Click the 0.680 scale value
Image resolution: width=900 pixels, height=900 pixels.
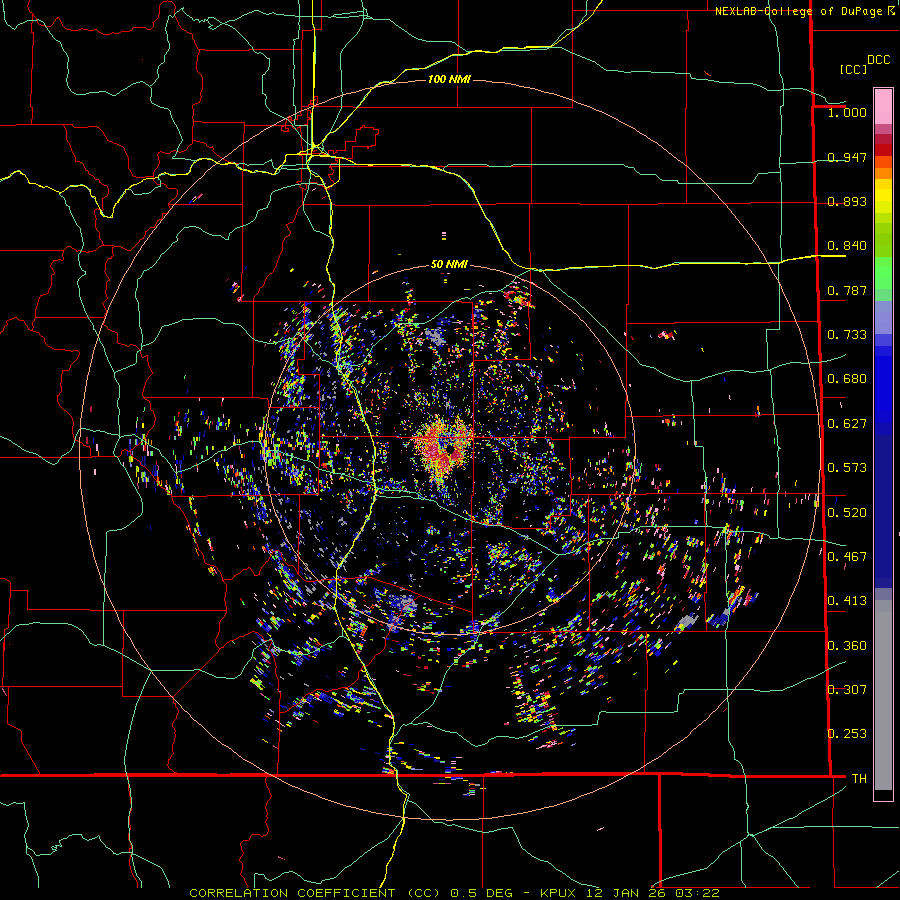(x=847, y=379)
